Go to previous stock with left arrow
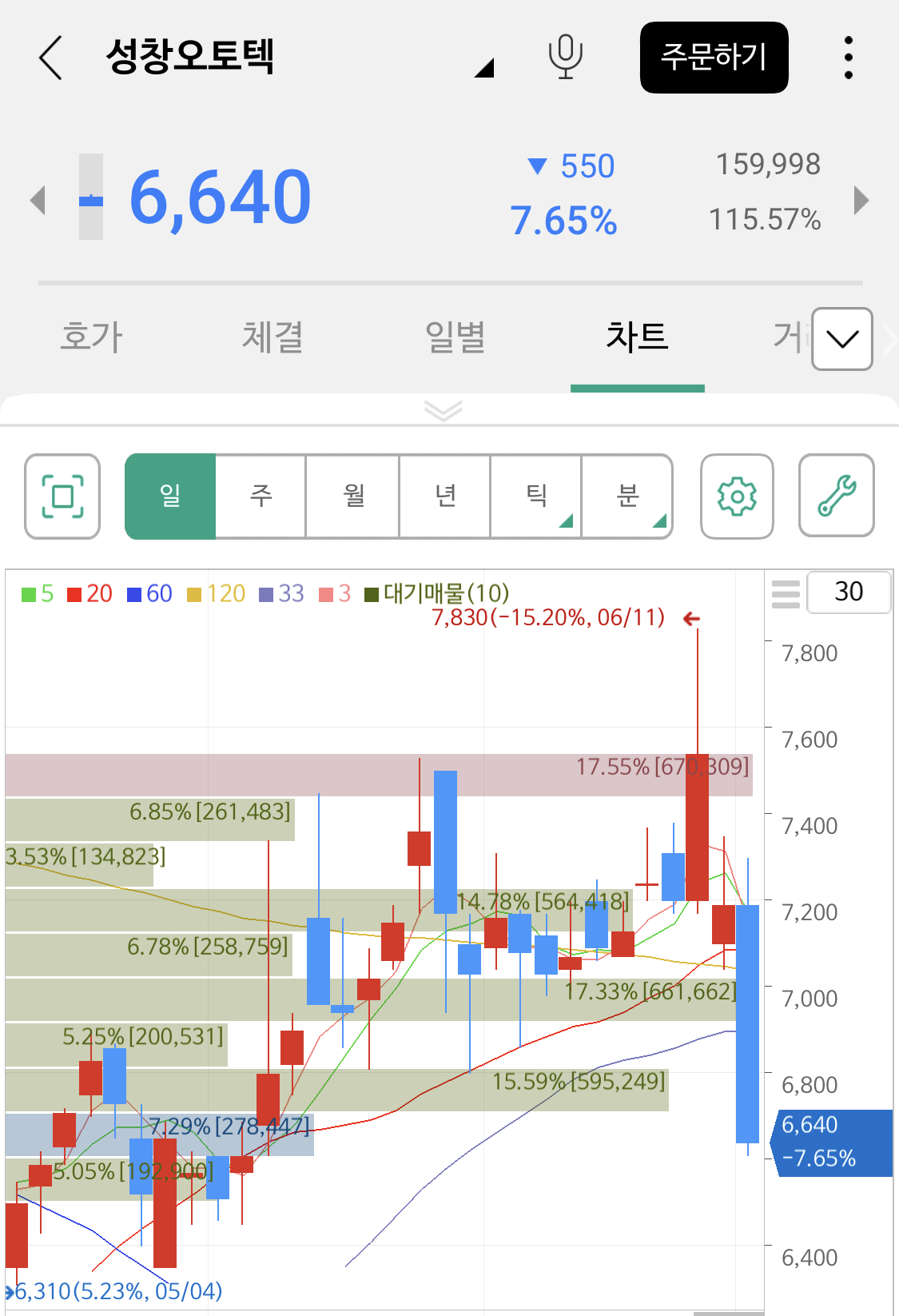 click(38, 199)
